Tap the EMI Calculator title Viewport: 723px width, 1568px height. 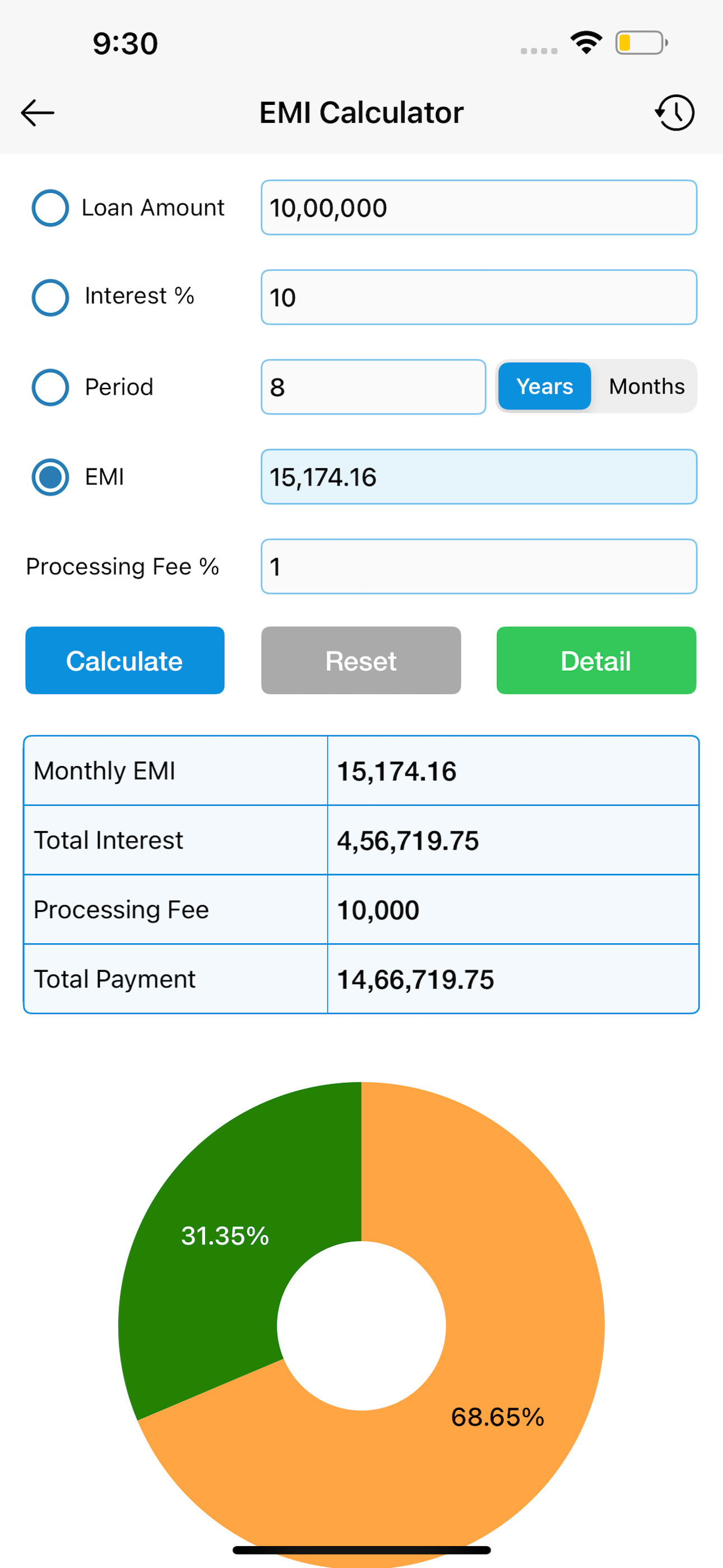[x=361, y=113]
